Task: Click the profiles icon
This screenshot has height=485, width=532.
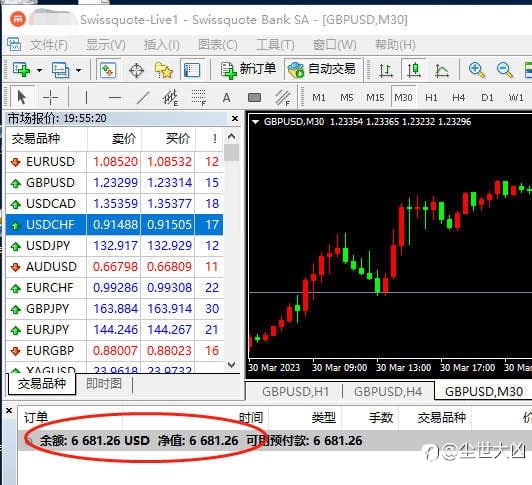Action: [60, 70]
